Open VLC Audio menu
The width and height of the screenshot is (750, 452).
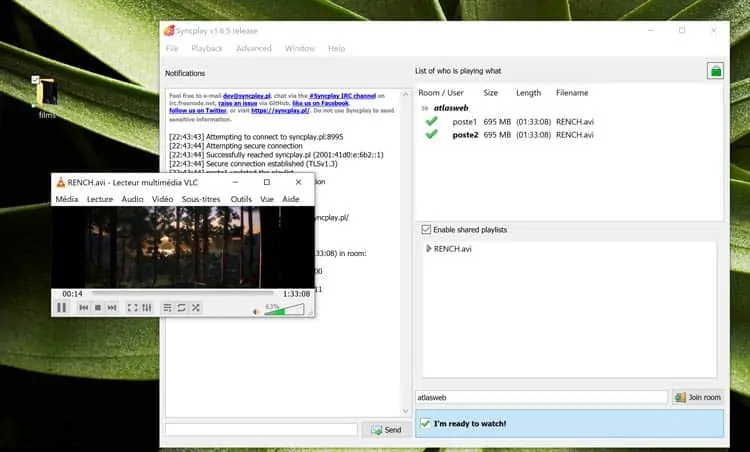click(x=132, y=199)
